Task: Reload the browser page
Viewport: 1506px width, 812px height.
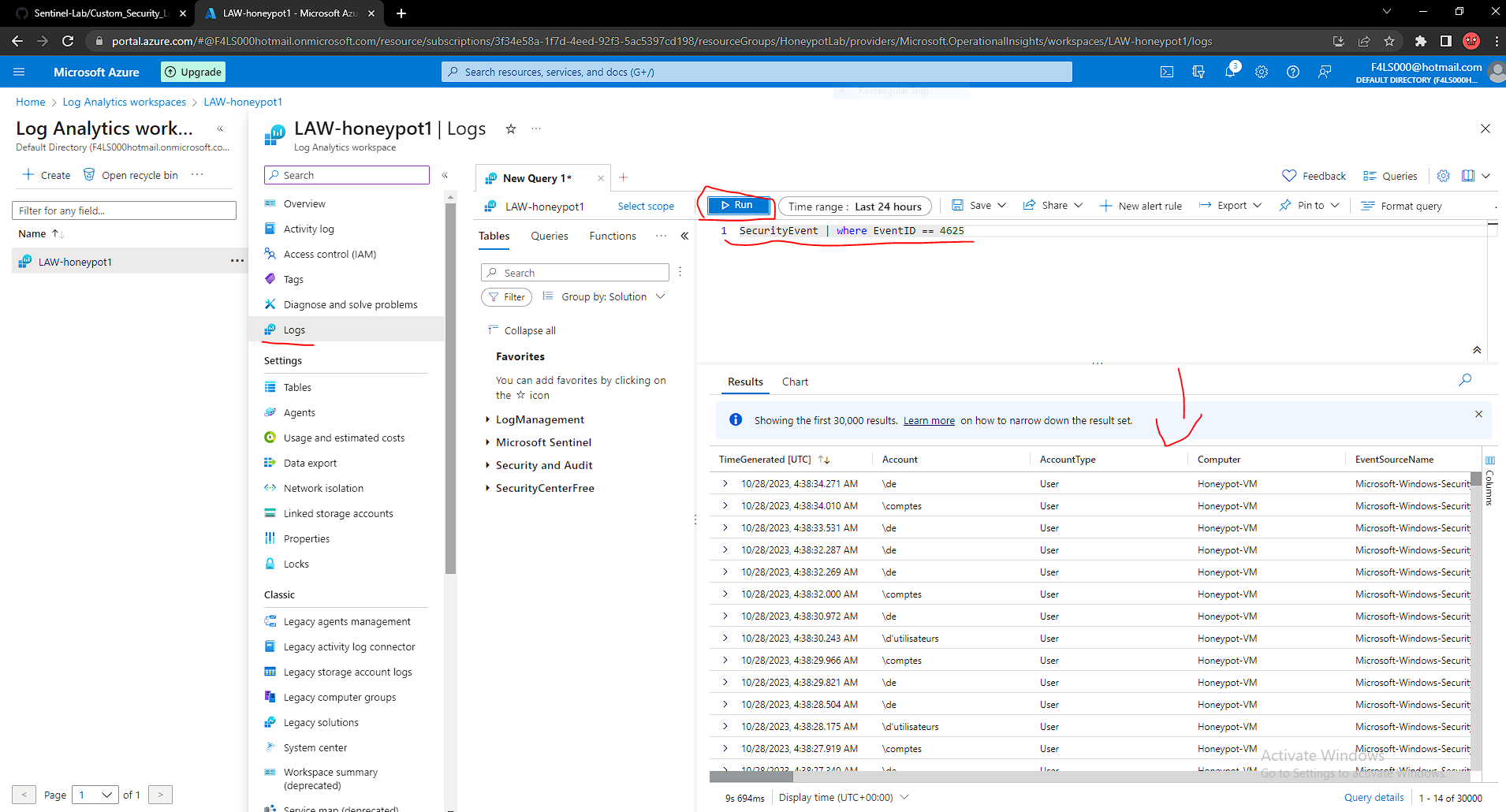Action: 68,41
